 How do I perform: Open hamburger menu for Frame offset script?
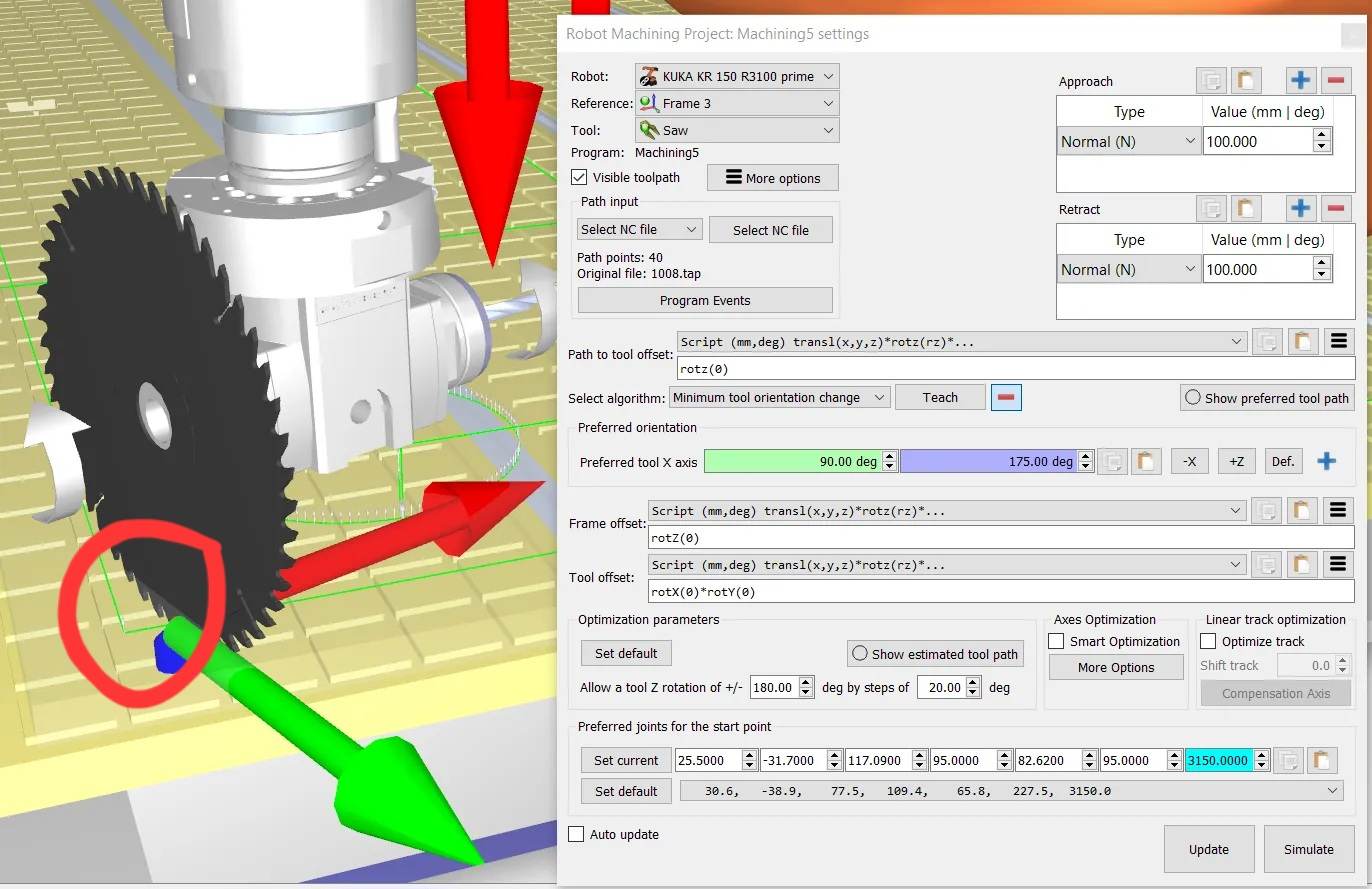(1338, 511)
